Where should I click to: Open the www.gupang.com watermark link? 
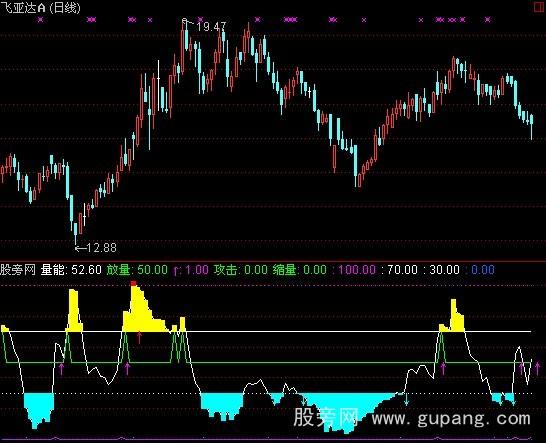451,418
